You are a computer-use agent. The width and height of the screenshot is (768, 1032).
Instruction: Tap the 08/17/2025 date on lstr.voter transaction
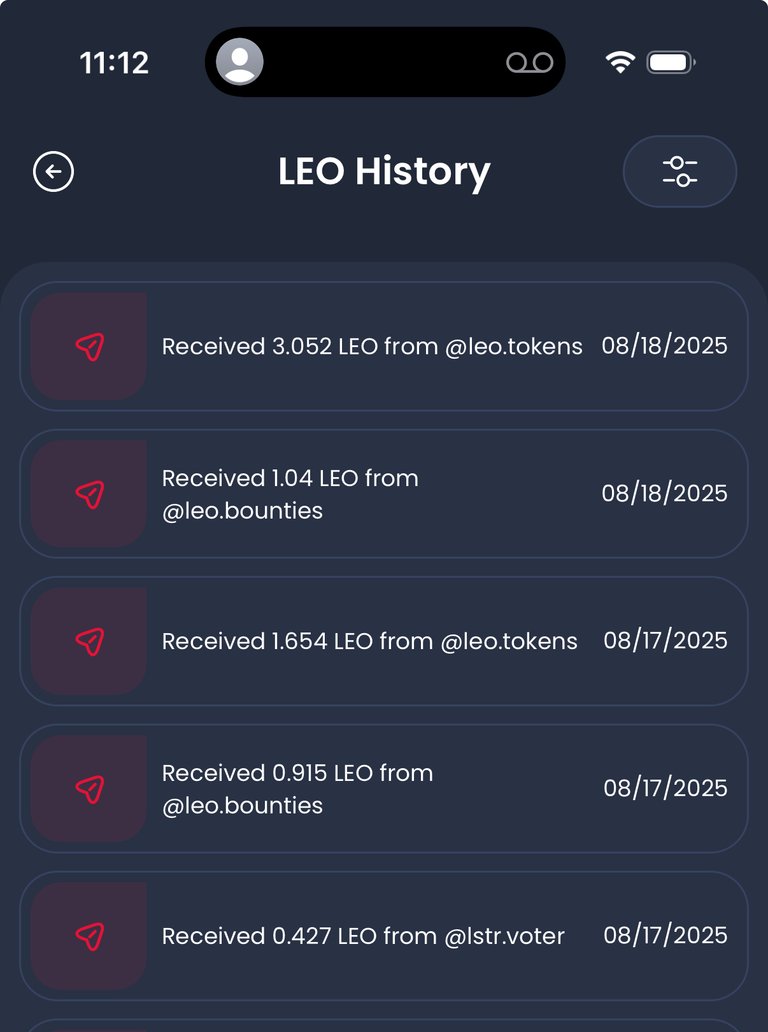[665, 935]
